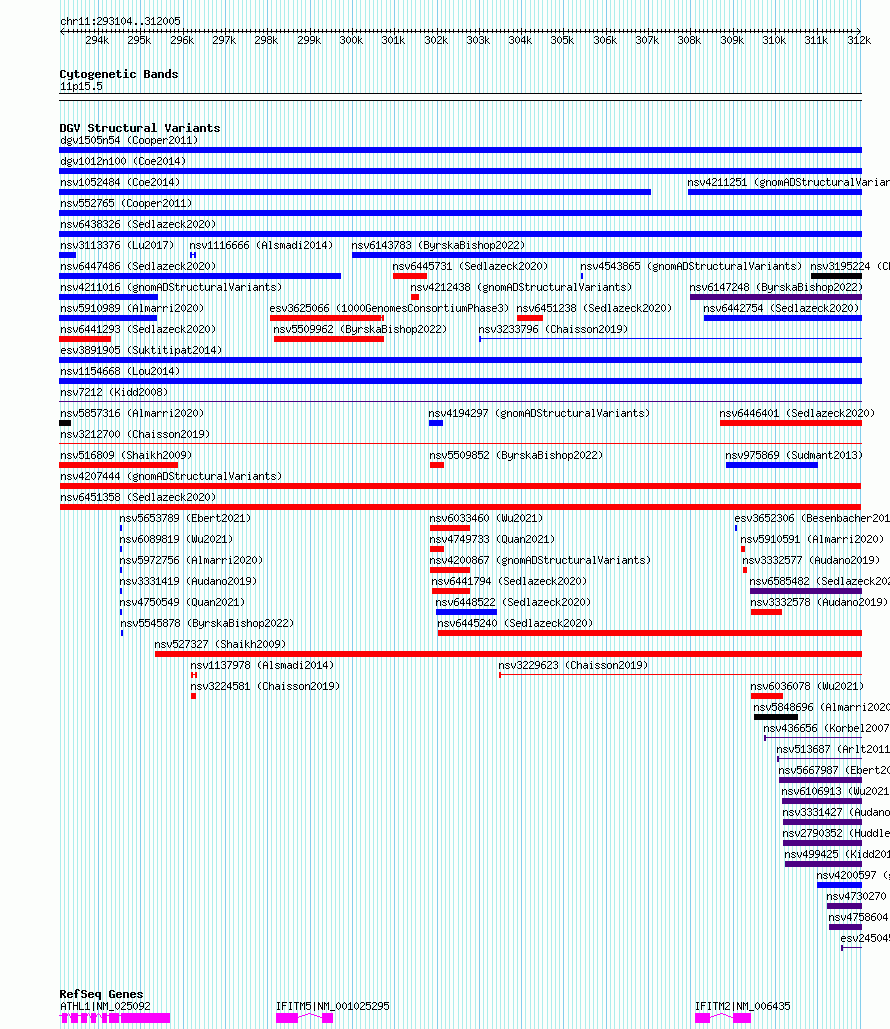Click nsv5545878 (ByrskaBishop2022) label

coord(207,623)
